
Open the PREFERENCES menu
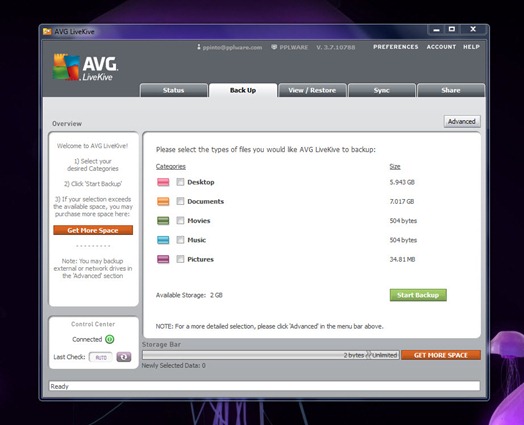[396, 47]
